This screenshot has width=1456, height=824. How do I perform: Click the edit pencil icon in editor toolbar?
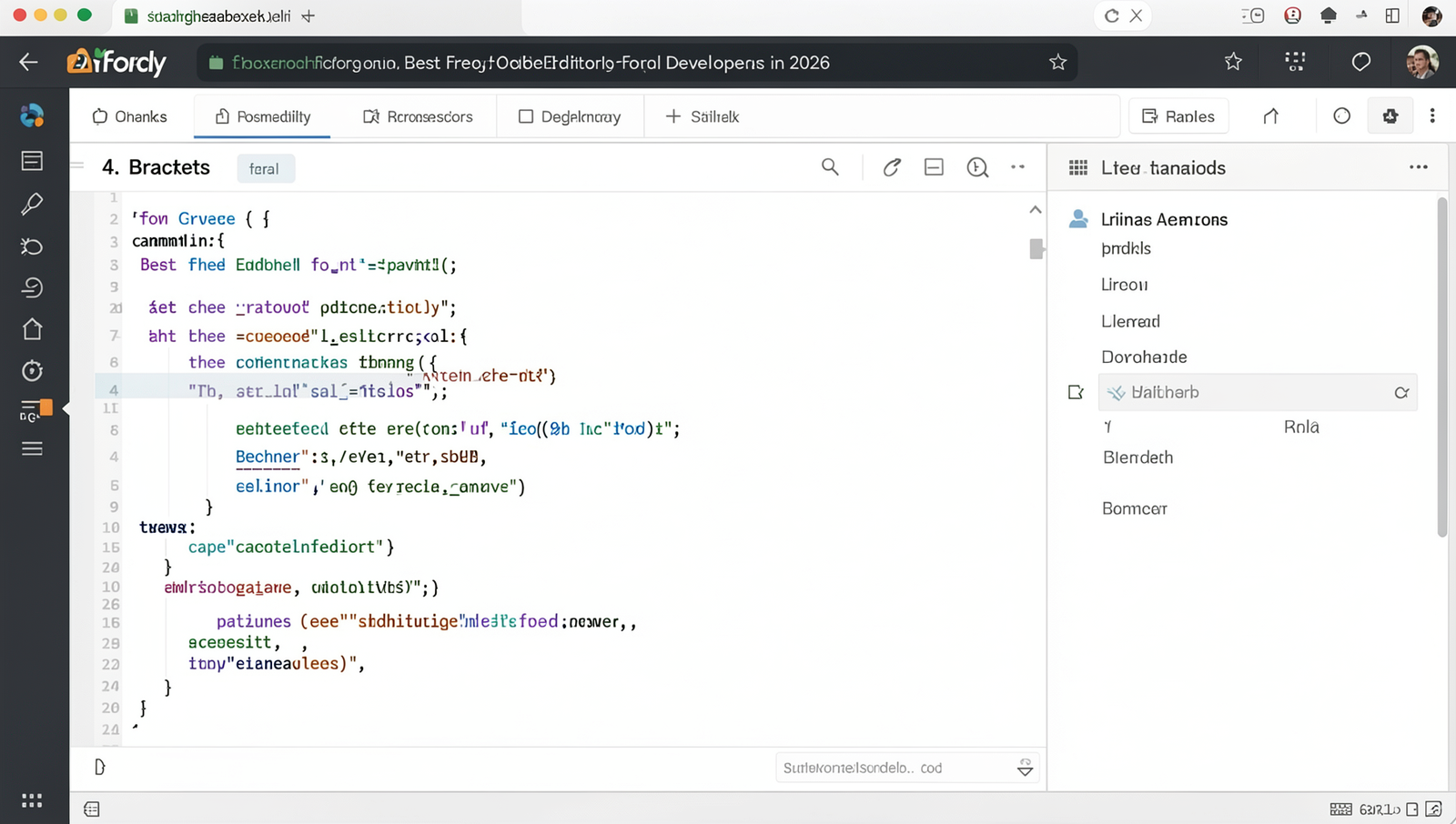click(x=892, y=167)
